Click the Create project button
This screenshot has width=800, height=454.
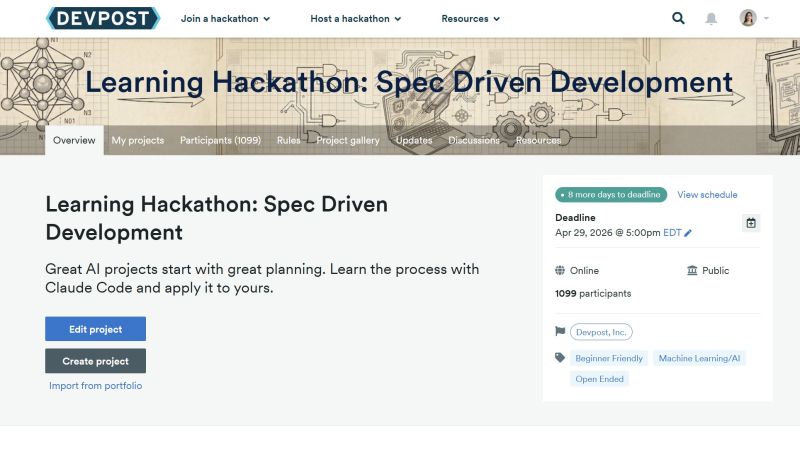[95, 361]
